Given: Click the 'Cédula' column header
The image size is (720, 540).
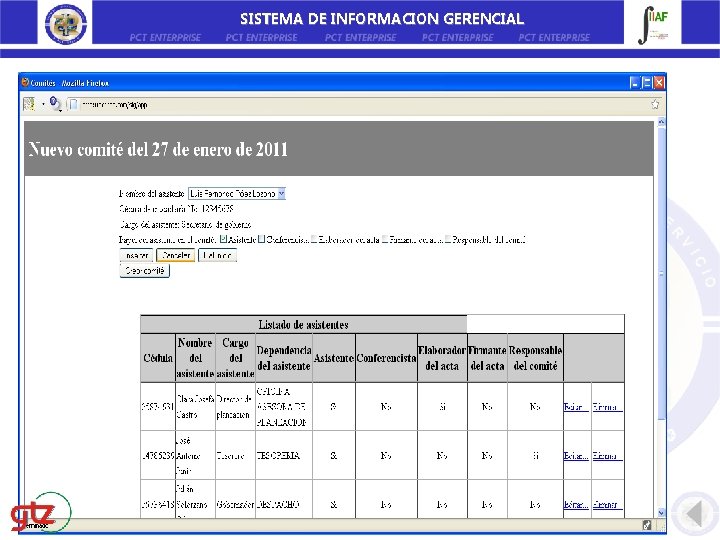Looking at the screenshot, I should pyautogui.click(x=158, y=358).
